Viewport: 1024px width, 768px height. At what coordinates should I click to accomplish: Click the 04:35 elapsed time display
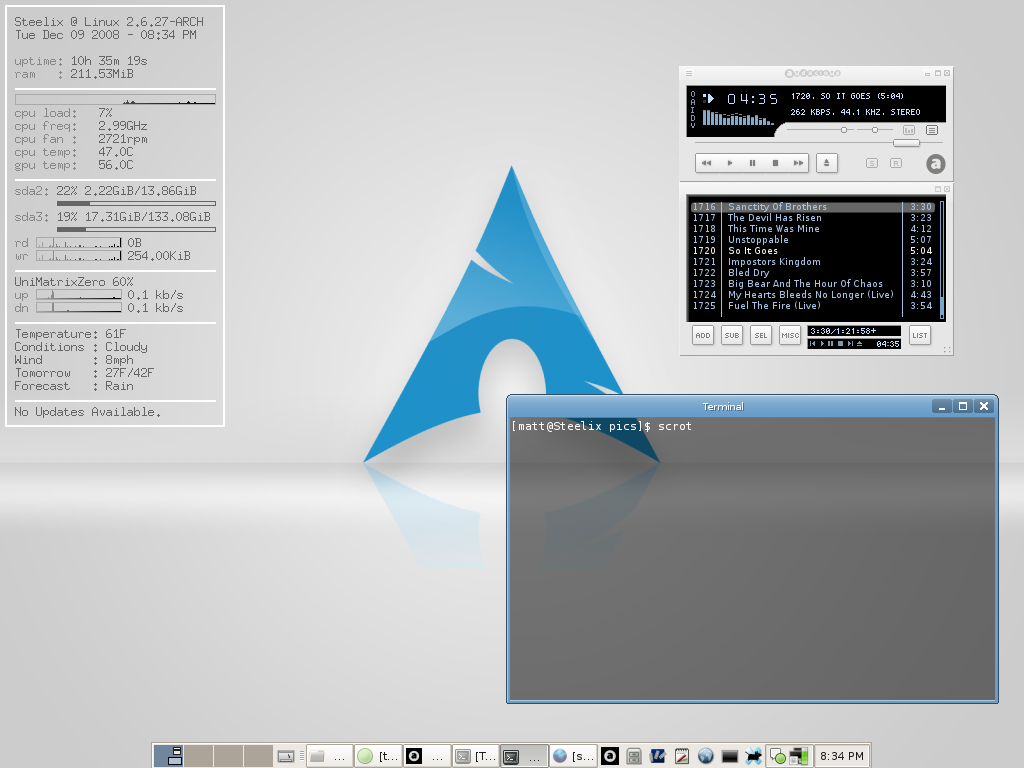(x=752, y=99)
